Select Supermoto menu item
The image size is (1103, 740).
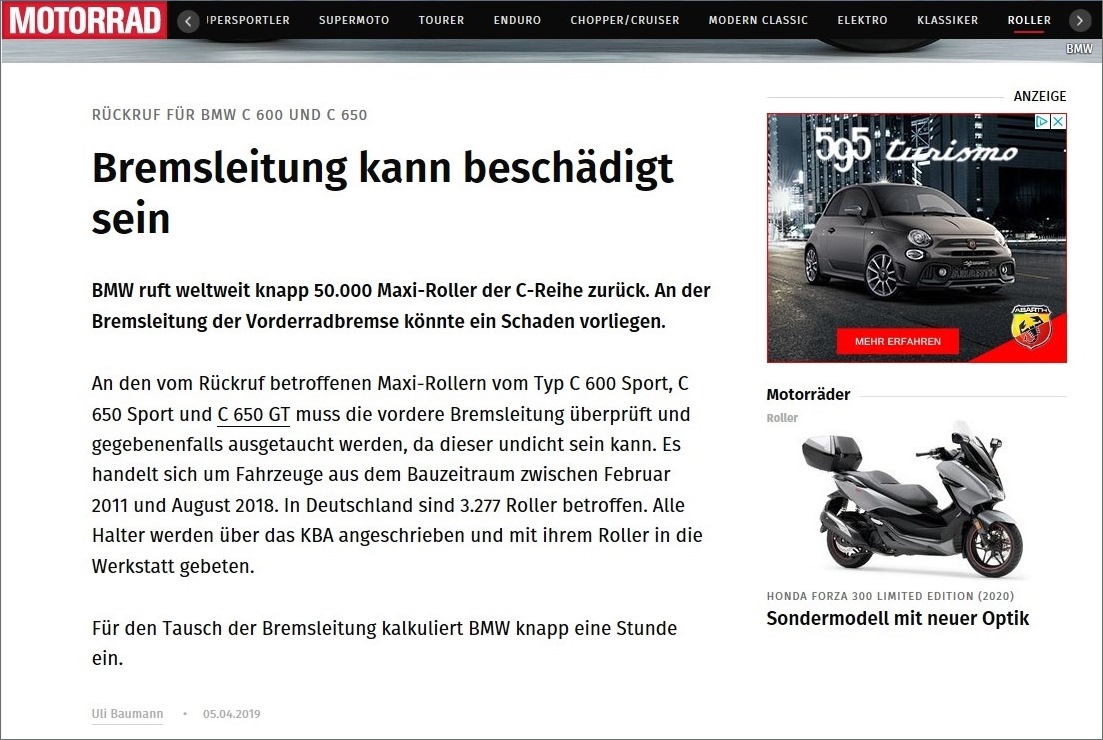354,20
